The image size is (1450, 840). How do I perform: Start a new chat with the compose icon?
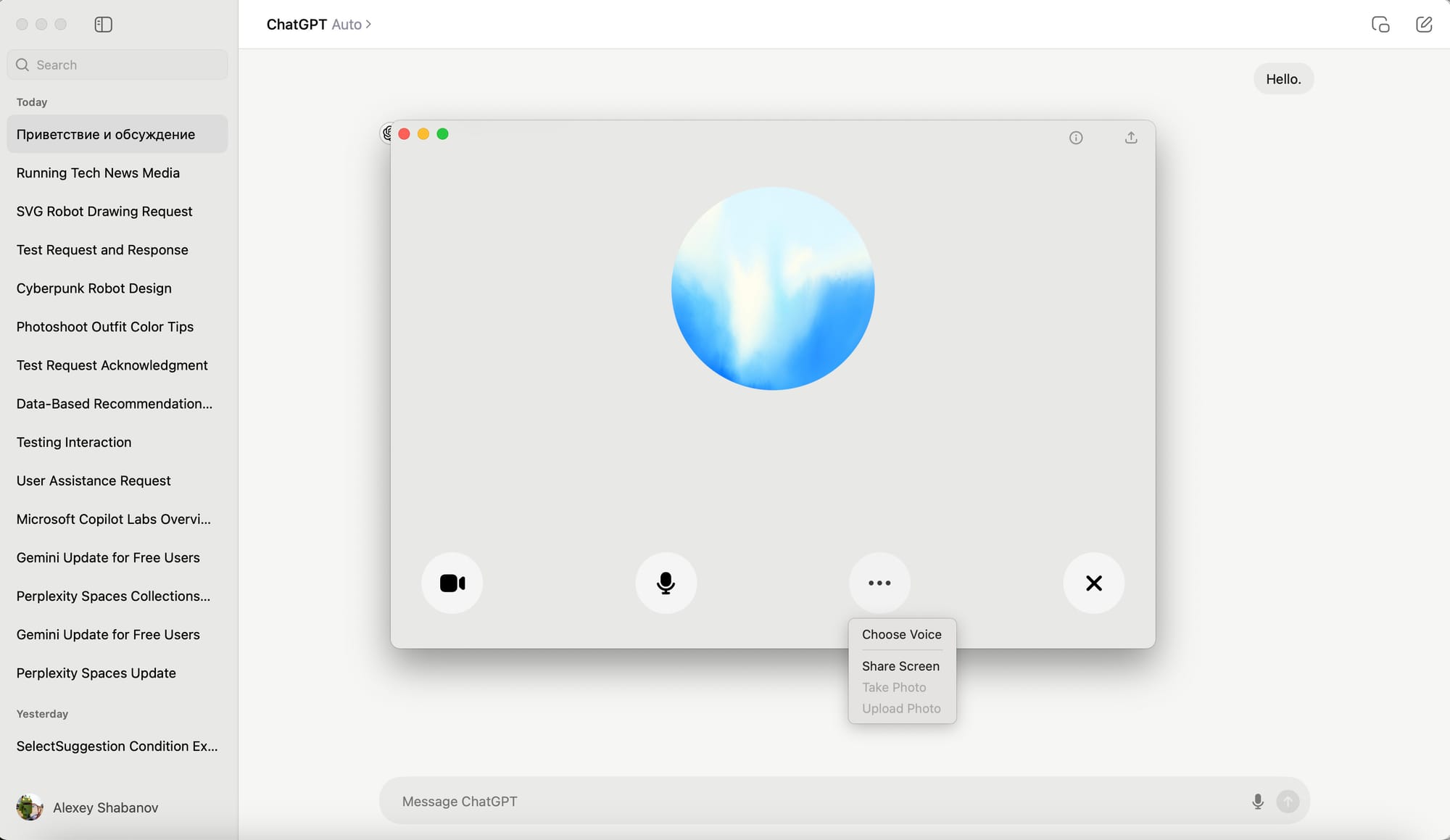click(x=1423, y=24)
